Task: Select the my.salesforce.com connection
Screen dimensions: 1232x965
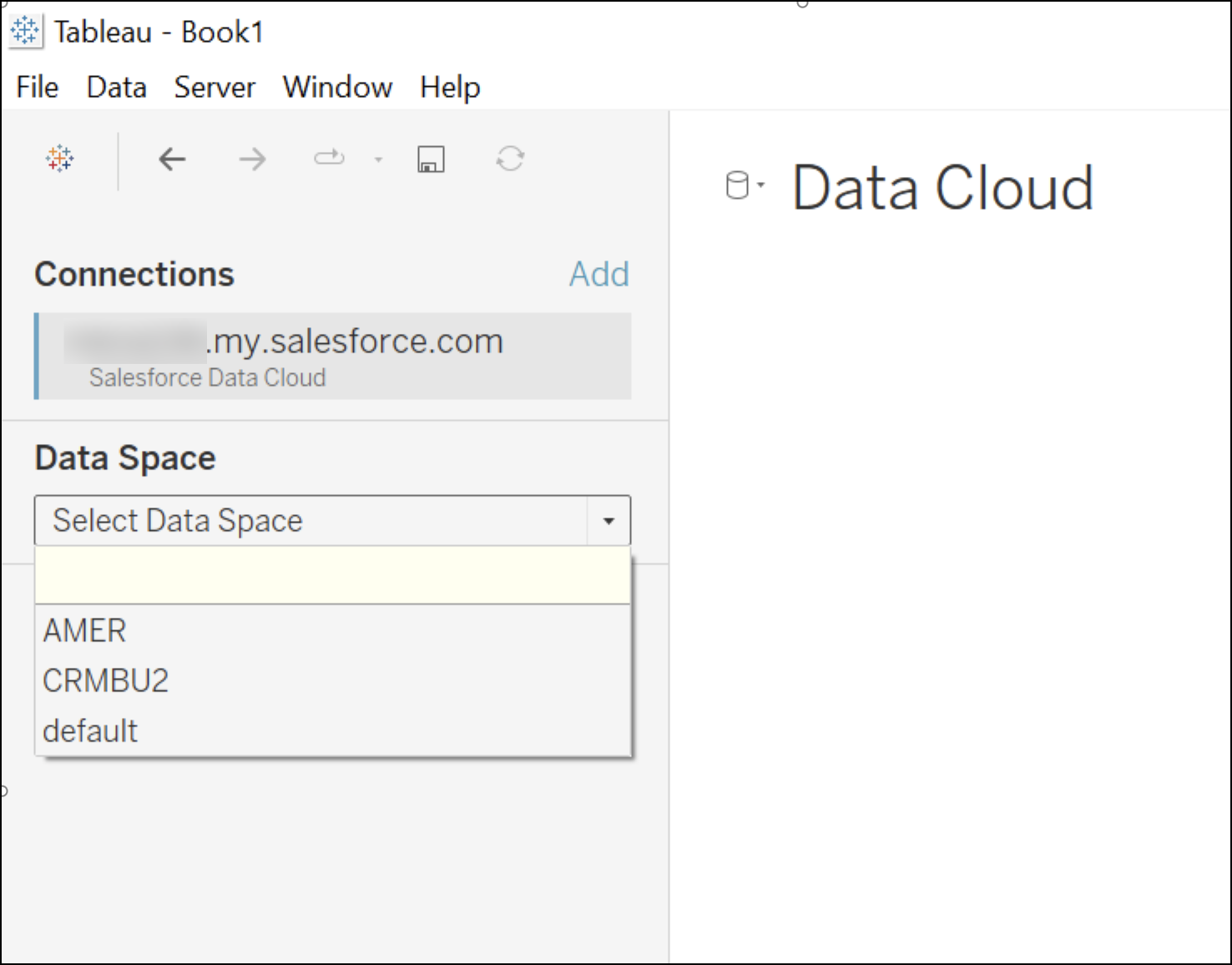Action: pos(333,356)
